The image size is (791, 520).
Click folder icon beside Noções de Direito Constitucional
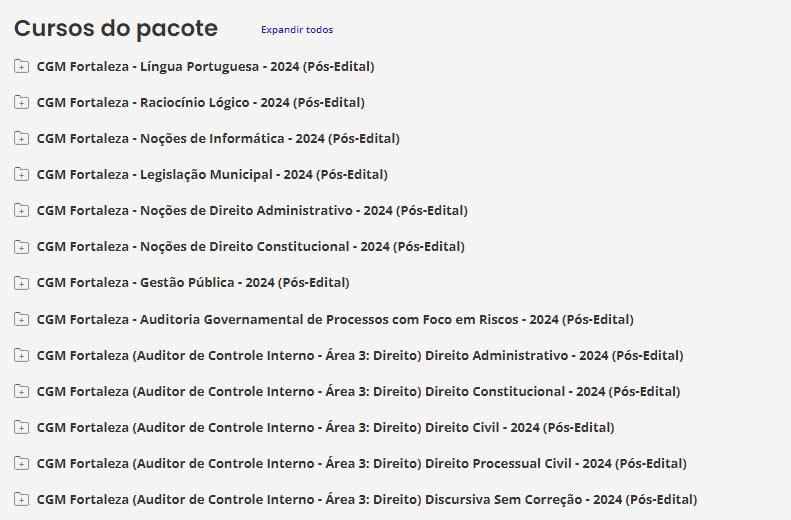pos(21,247)
